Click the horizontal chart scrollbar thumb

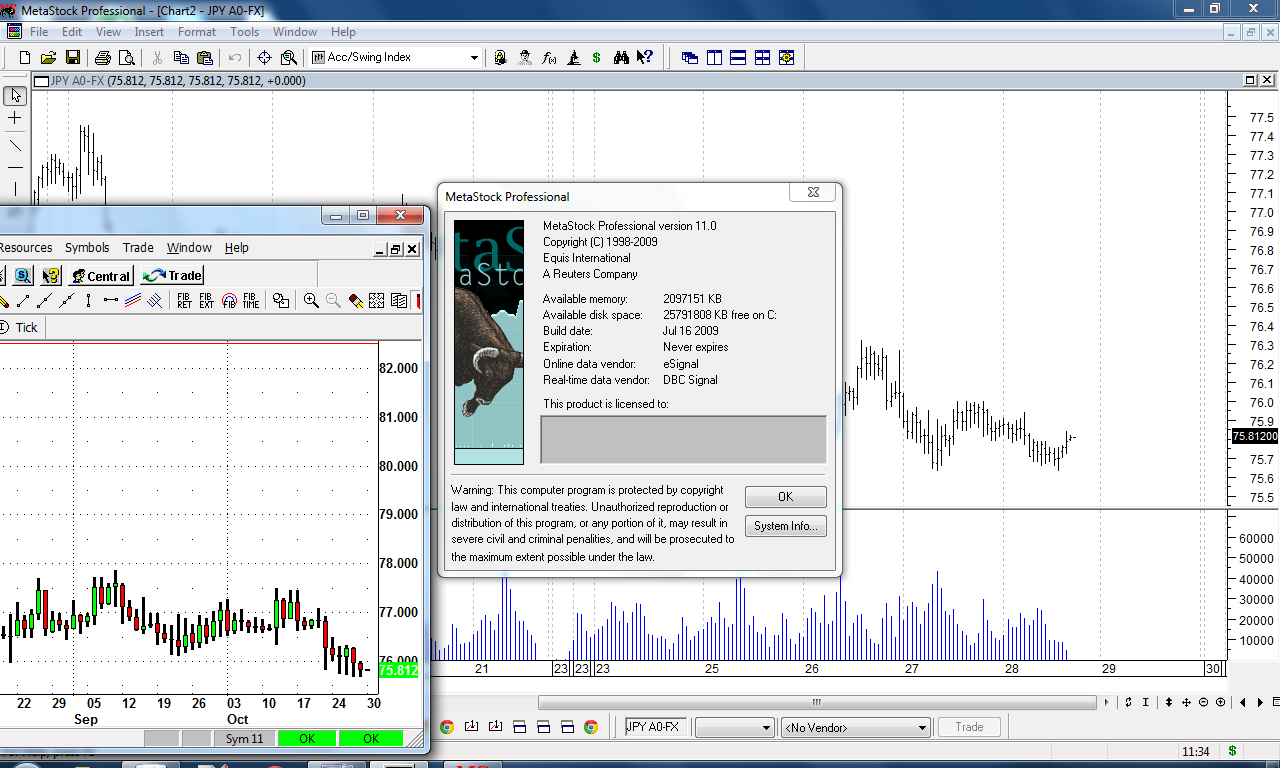click(816, 702)
